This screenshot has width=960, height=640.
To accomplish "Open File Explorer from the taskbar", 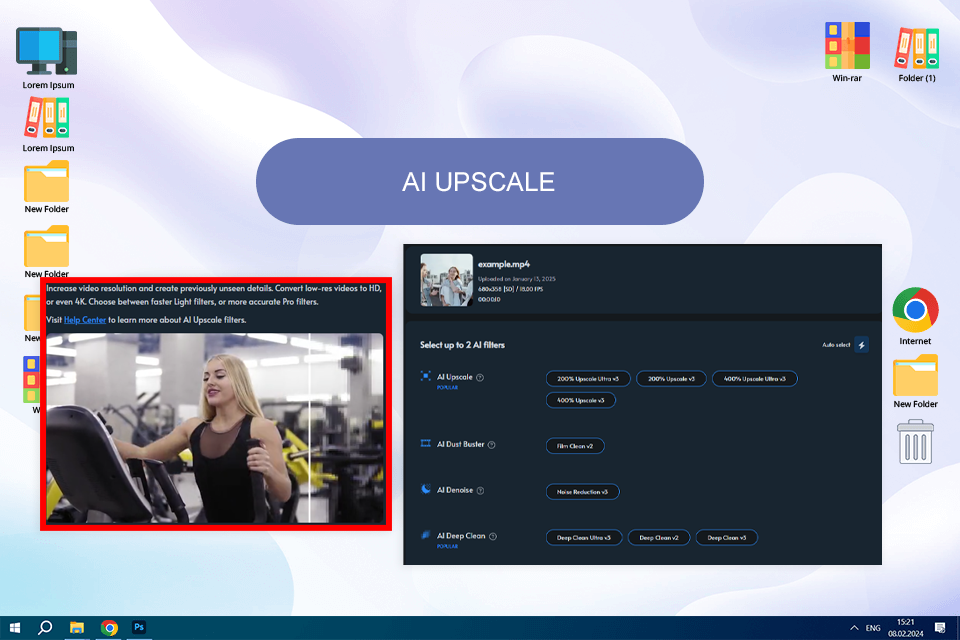I will tap(77, 628).
